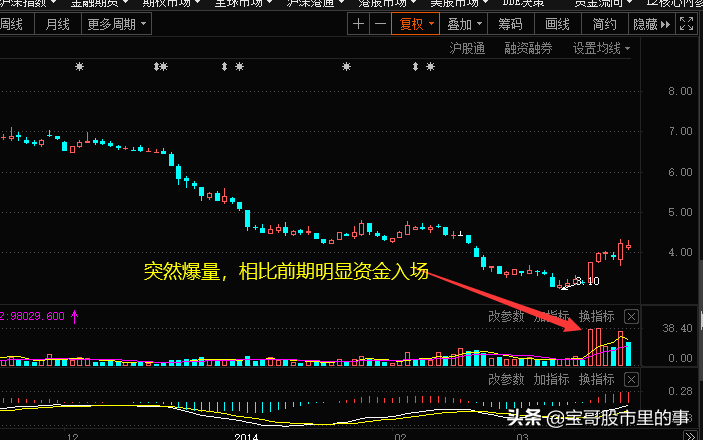Open the 叠加 overlay dropdown

(x=464, y=24)
